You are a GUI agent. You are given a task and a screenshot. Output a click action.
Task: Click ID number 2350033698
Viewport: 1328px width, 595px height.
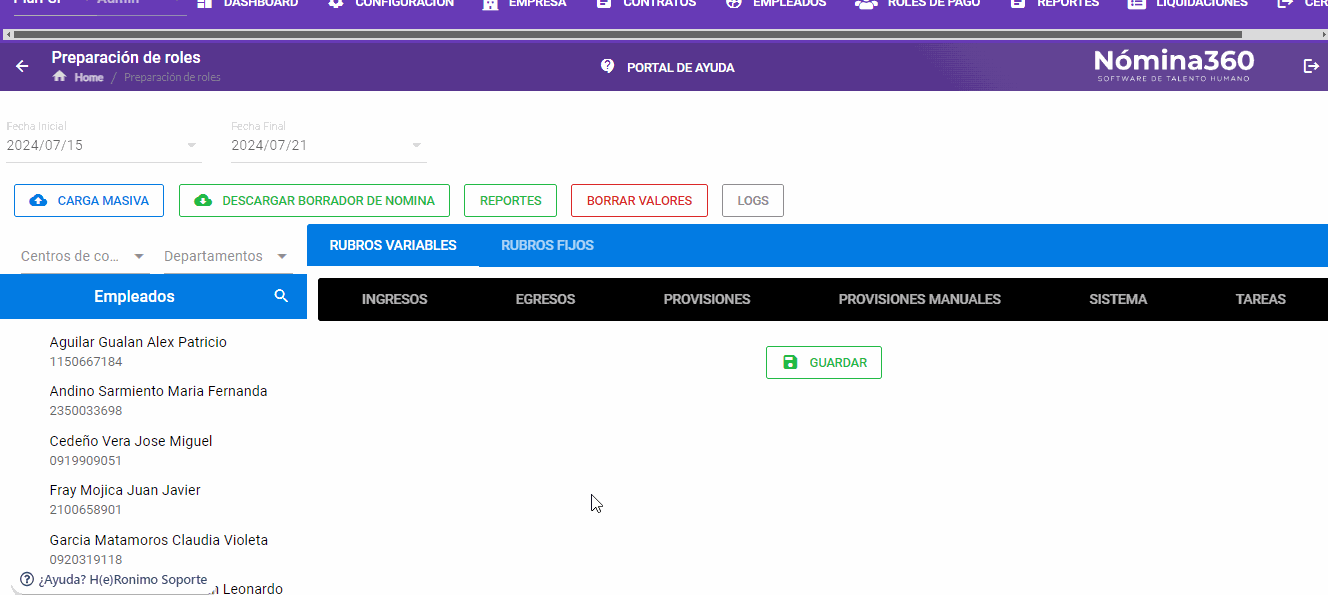point(86,410)
